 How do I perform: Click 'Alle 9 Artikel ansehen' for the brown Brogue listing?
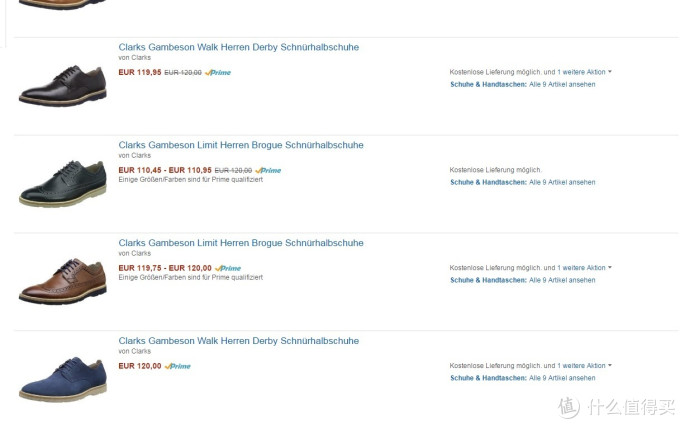562,280
